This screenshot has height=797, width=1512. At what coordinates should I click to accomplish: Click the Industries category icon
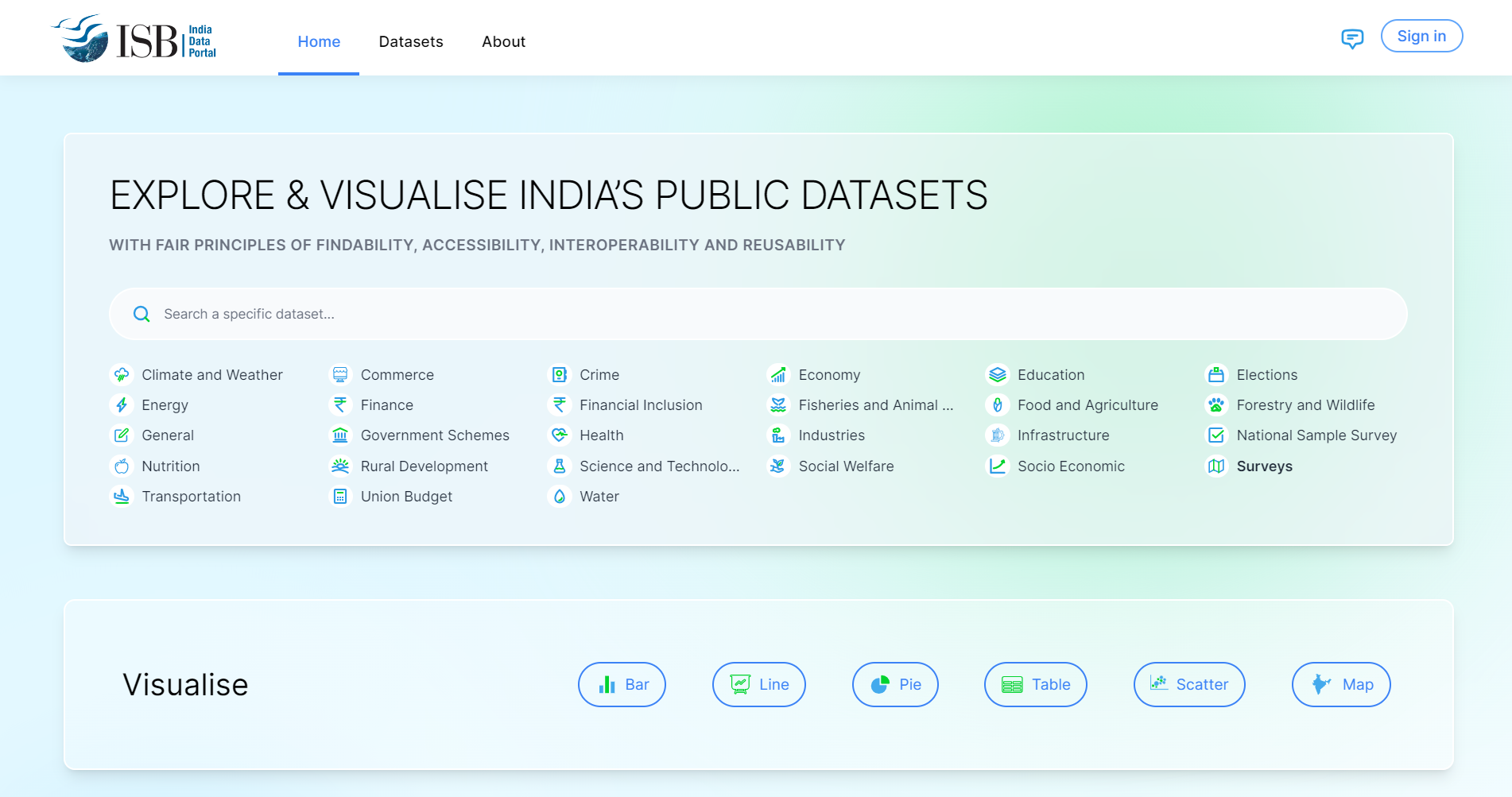click(778, 435)
